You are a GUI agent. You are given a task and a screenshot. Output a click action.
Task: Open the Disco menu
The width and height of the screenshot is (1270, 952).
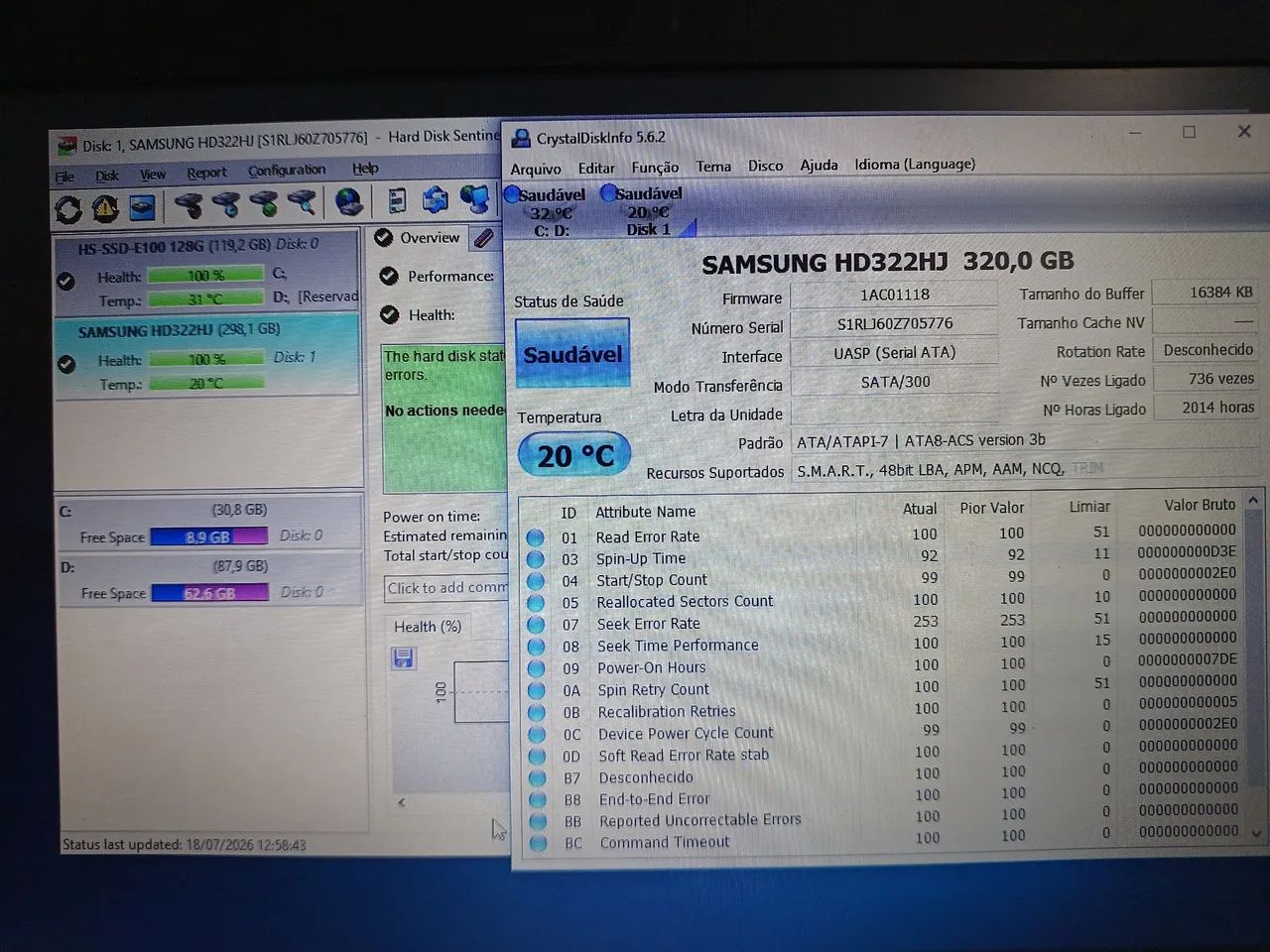pyautogui.click(x=765, y=166)
